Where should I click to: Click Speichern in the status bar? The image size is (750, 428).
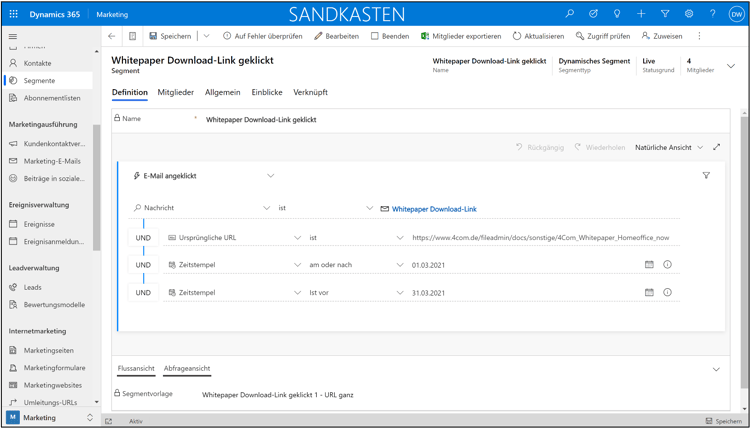(724, 421)
